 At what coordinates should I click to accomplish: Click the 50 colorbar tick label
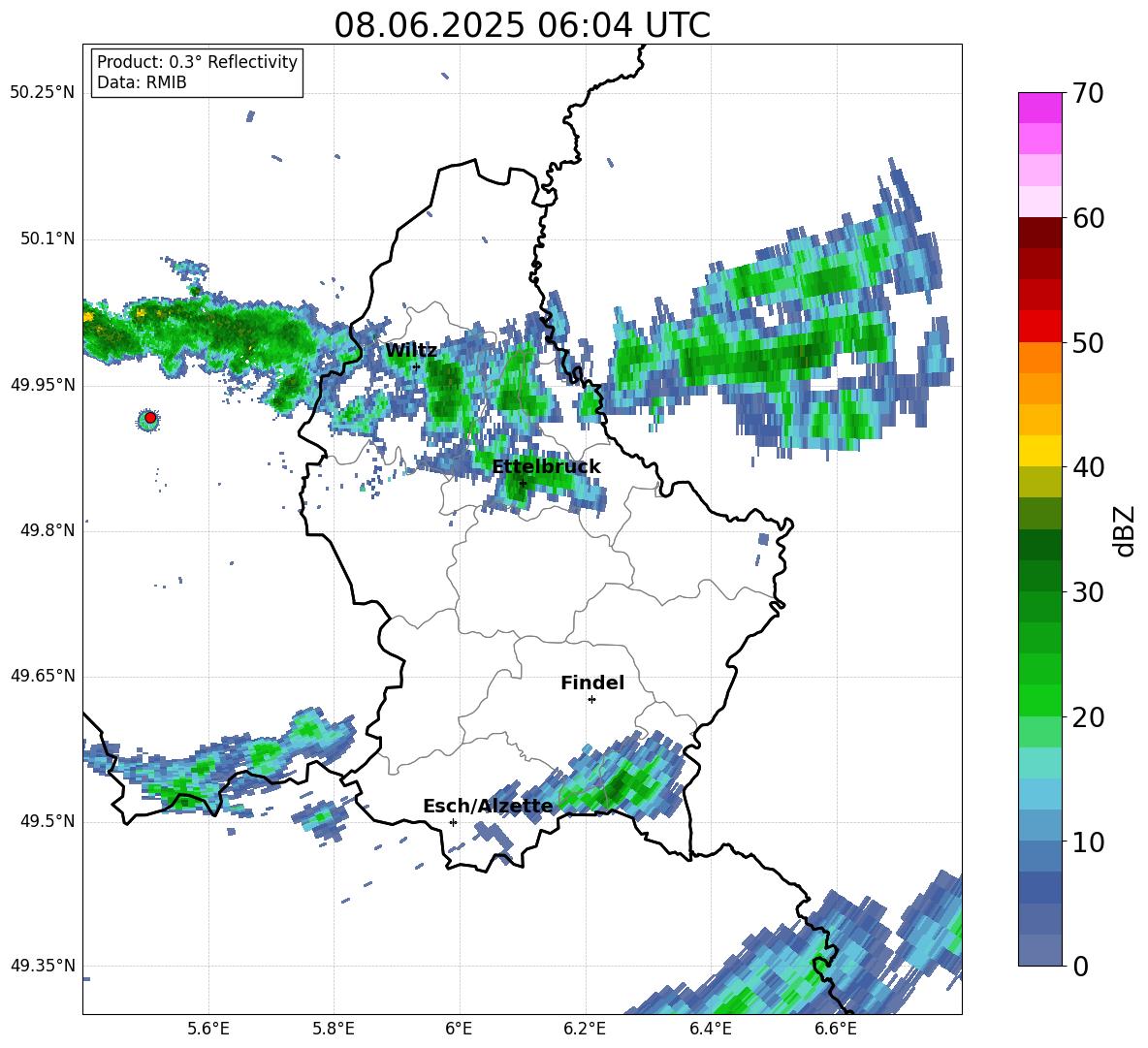1087,343
